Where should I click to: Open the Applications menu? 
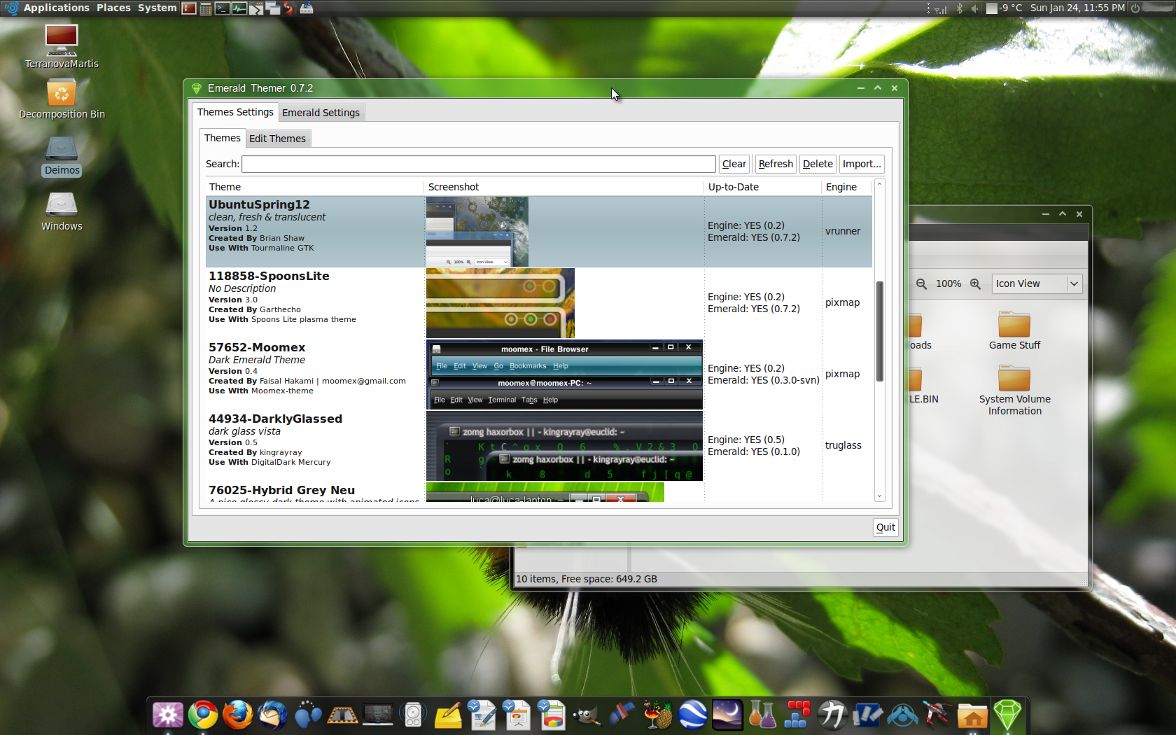(56, 8)
